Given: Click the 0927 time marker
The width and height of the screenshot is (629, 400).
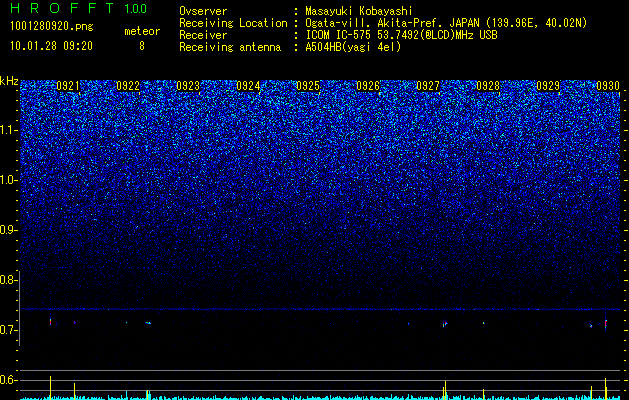Looking at the screenshot, I should coord(428,86).
